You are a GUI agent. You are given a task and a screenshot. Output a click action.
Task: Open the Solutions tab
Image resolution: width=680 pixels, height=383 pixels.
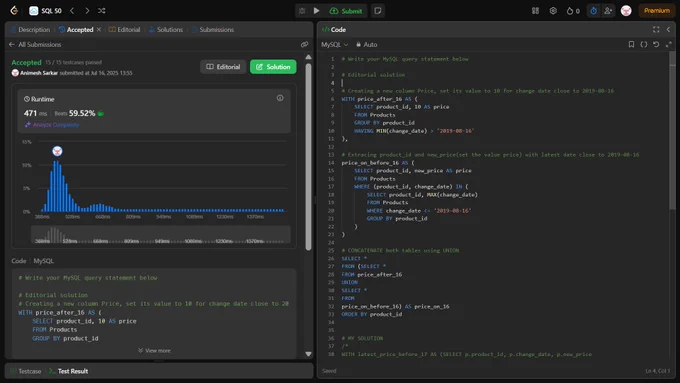click(166, 29)
